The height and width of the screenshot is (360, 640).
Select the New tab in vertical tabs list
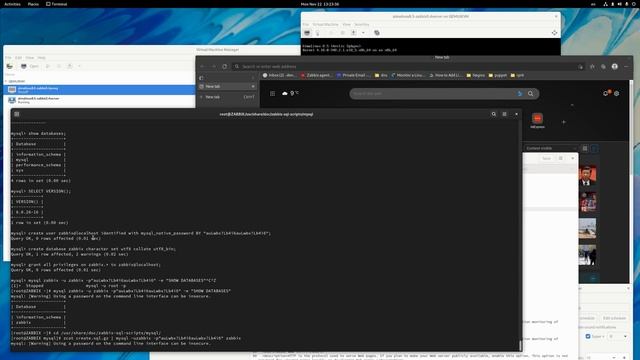227,87
